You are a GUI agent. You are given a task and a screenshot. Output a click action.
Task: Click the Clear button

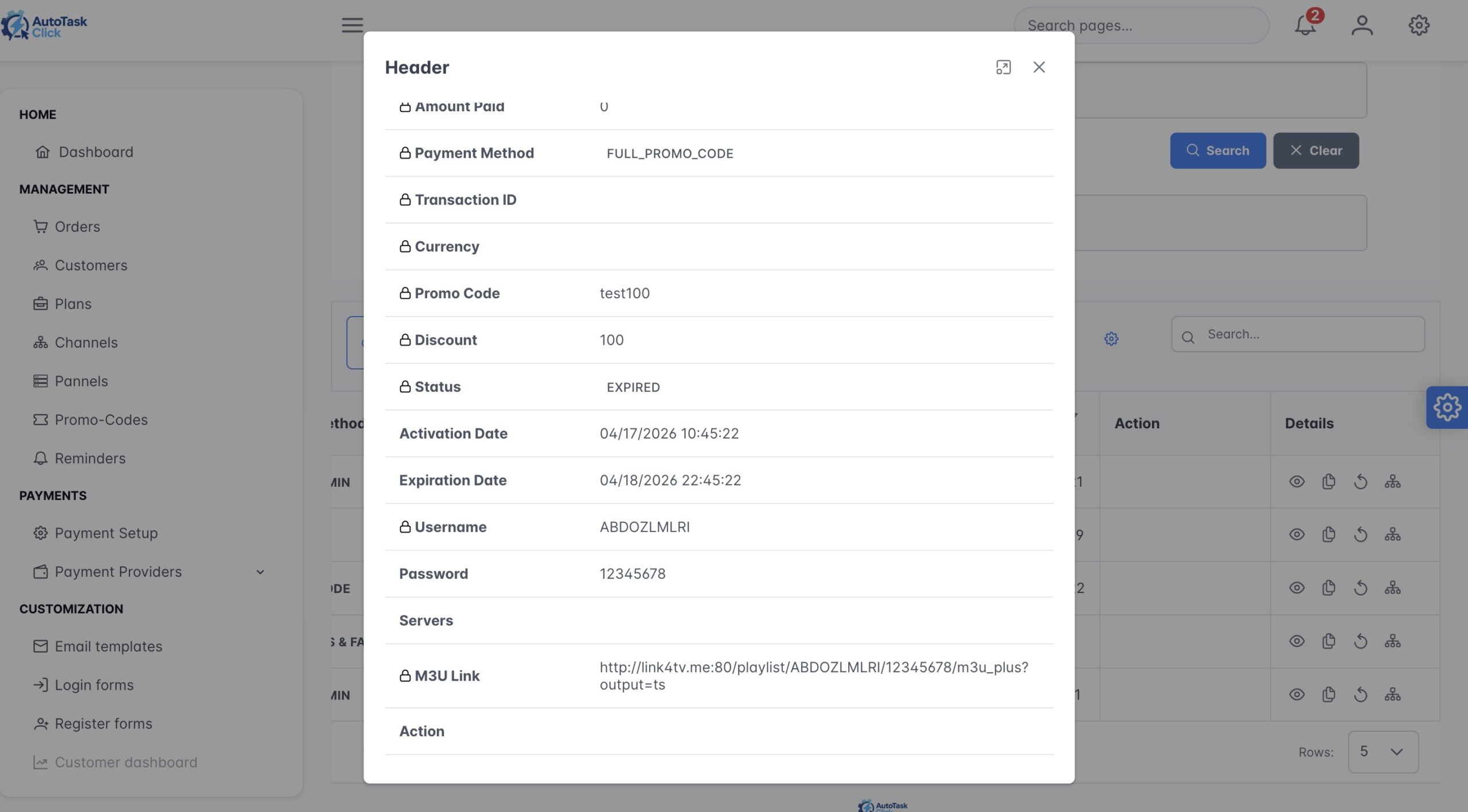[1316, 151]
